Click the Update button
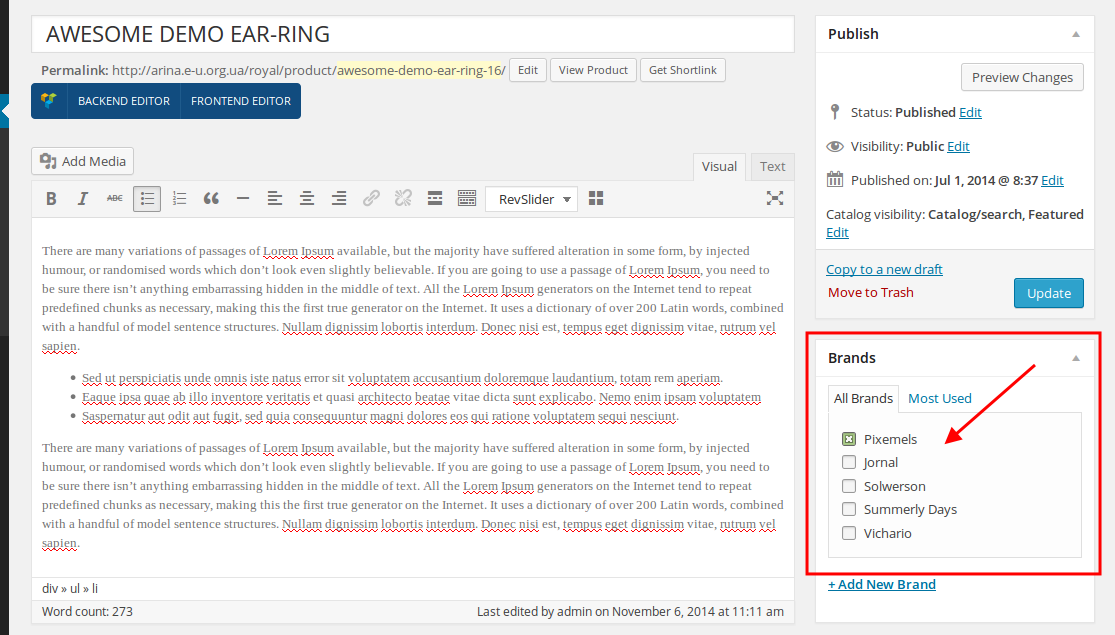Screen dimensions: 1115x635 point(1049,293)
